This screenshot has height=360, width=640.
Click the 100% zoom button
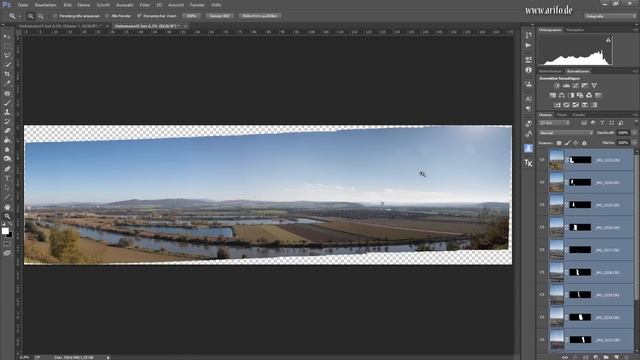[191, 16]
